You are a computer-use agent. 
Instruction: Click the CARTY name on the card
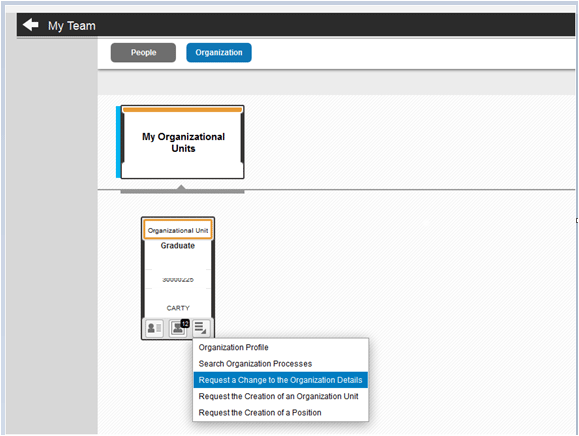point(178,308)
